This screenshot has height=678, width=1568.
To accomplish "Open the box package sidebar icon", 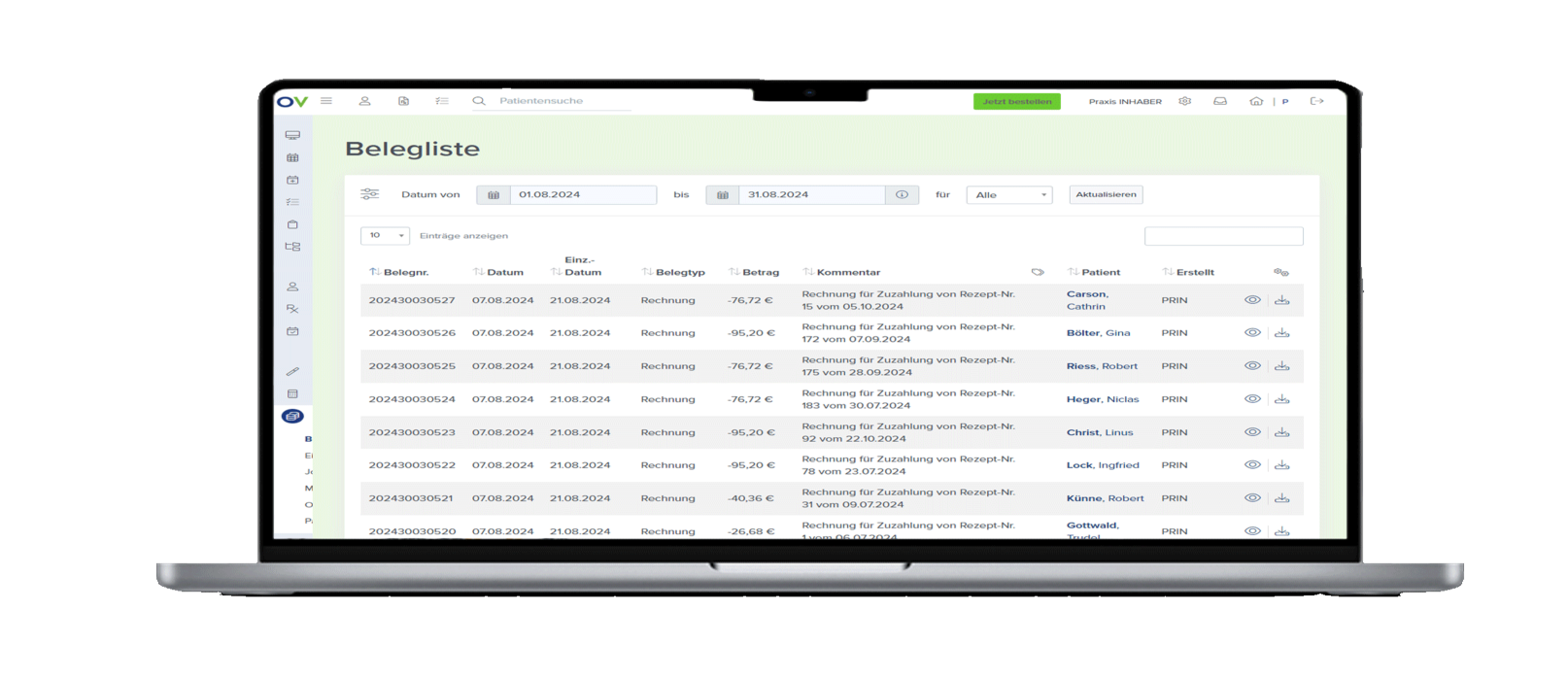I will [292, 224].
